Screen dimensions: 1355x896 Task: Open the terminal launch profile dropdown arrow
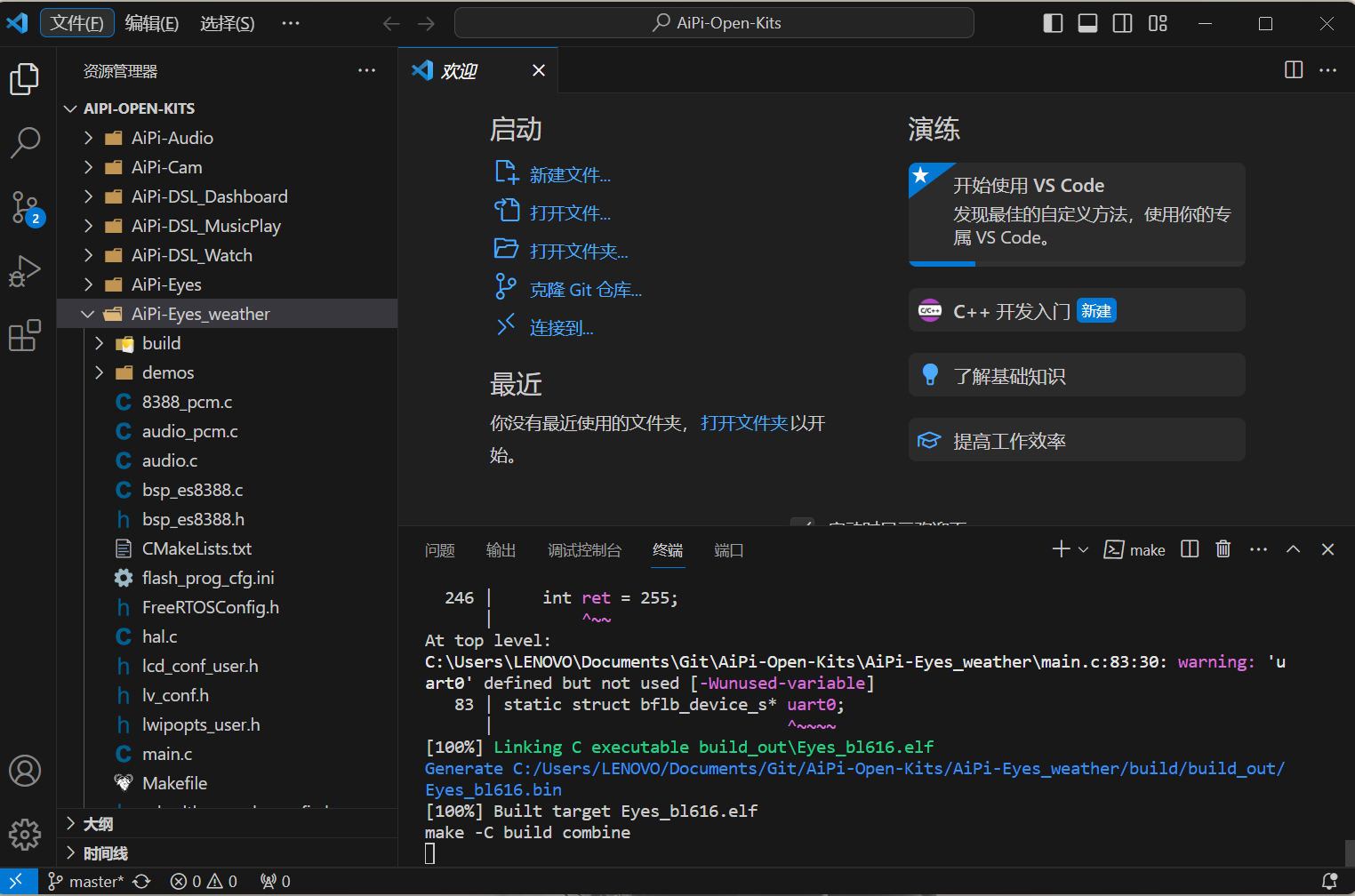click(x=1083, y=549)
